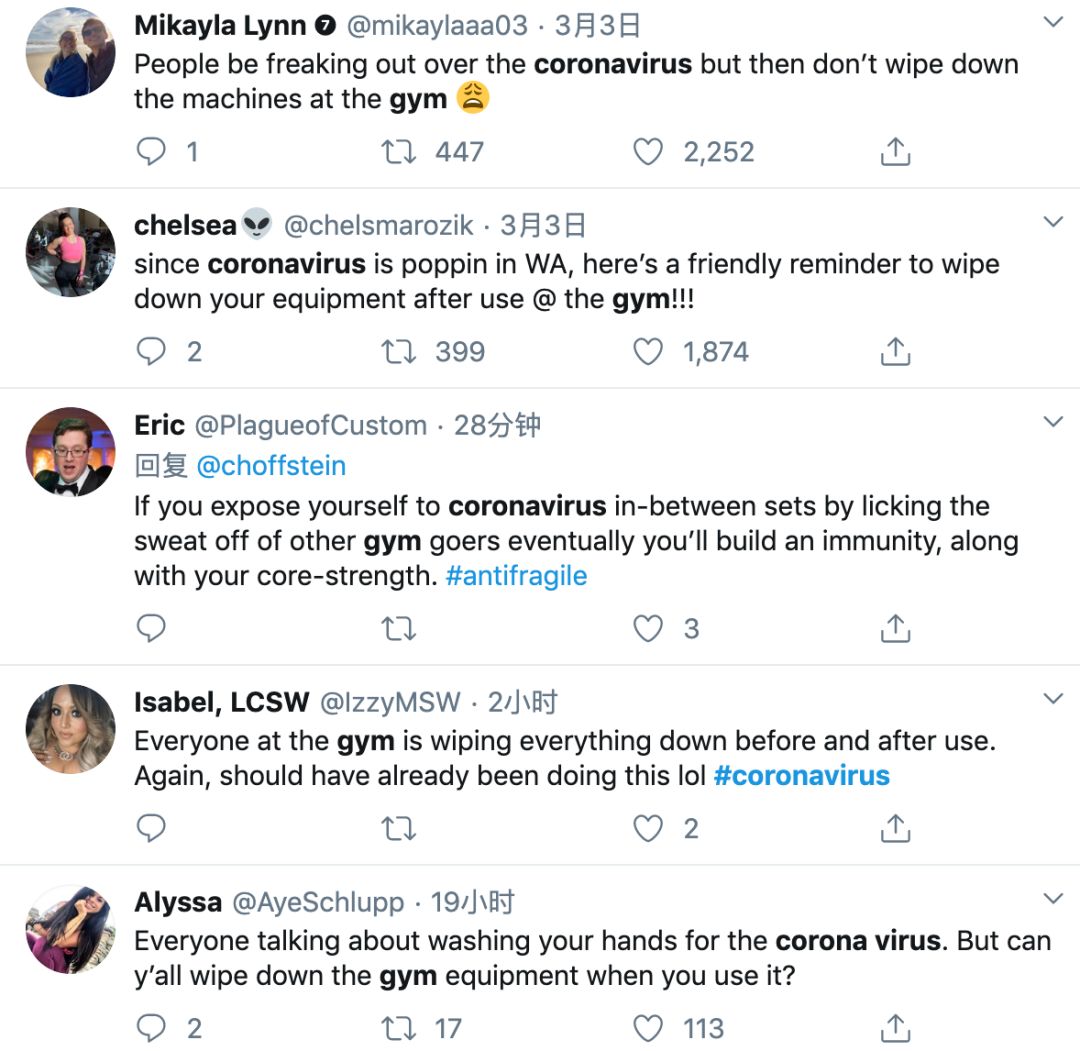This screenshot has width=1080, height=1051.
Task: Retweet Mikayla Lynn's tweet with 447 retweets
Action: point(399,152)
